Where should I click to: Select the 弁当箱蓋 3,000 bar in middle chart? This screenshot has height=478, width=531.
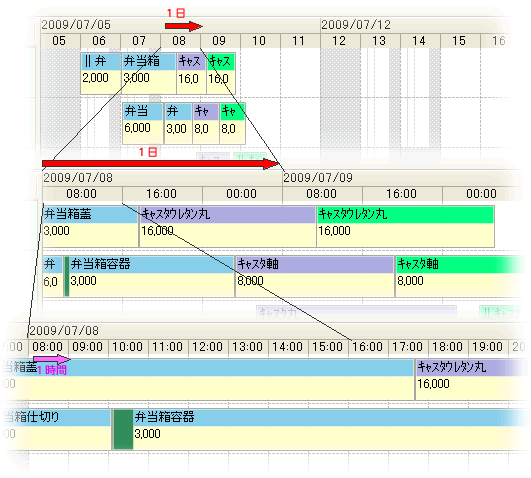tap(90, 226)
